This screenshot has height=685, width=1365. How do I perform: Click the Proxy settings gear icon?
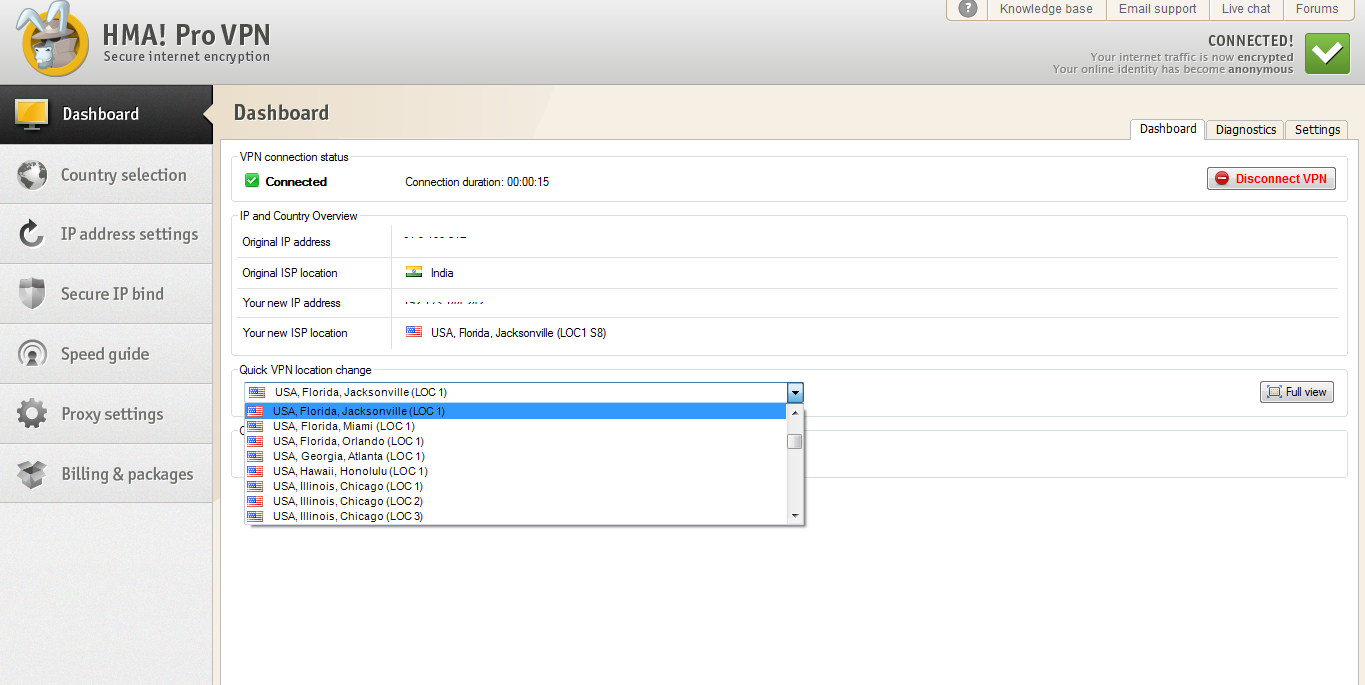click(32, 414)
